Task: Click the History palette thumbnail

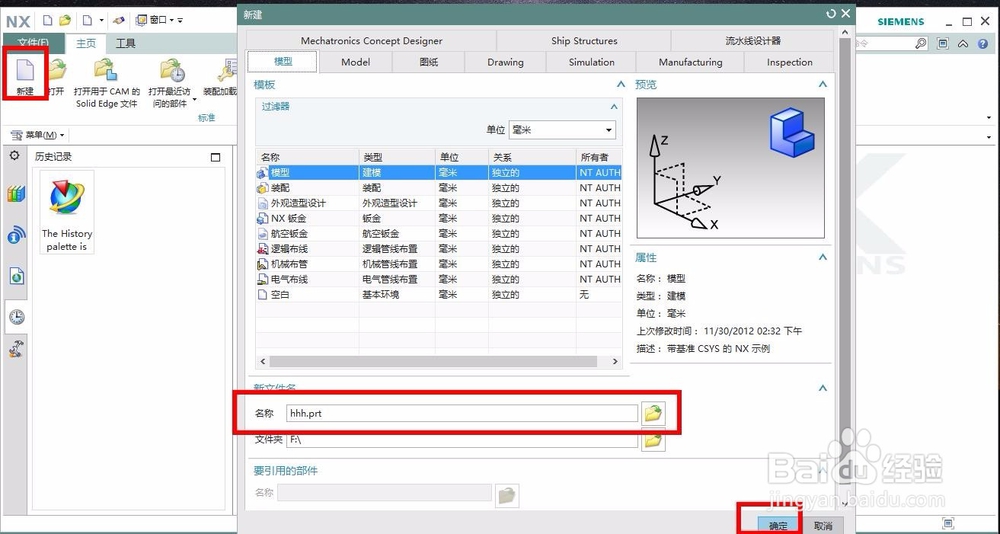Action: click(67, 212)
